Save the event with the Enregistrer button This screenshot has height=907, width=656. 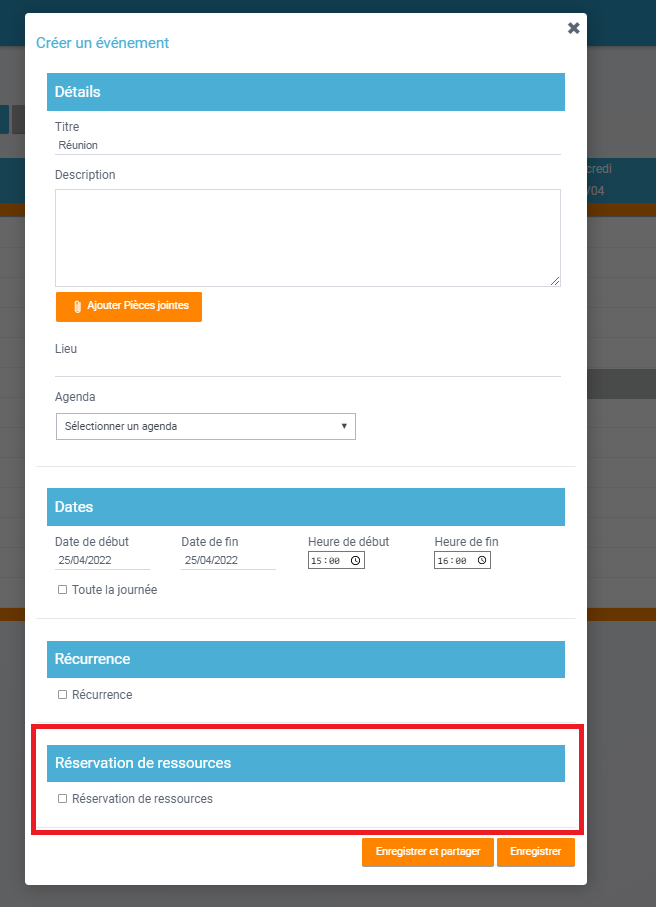point(535,852)
